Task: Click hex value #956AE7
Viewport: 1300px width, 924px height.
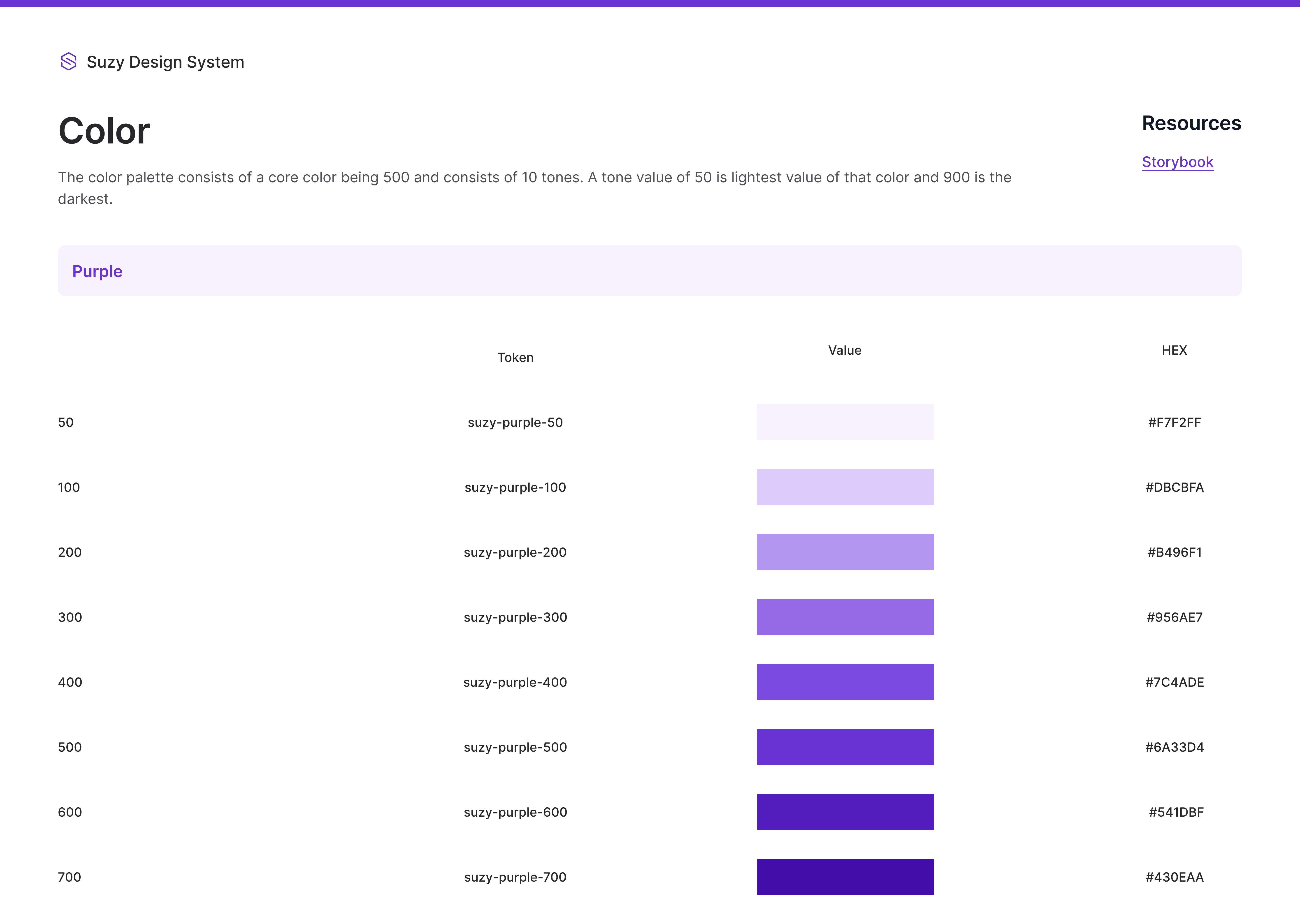Action: click(1174, 617)
